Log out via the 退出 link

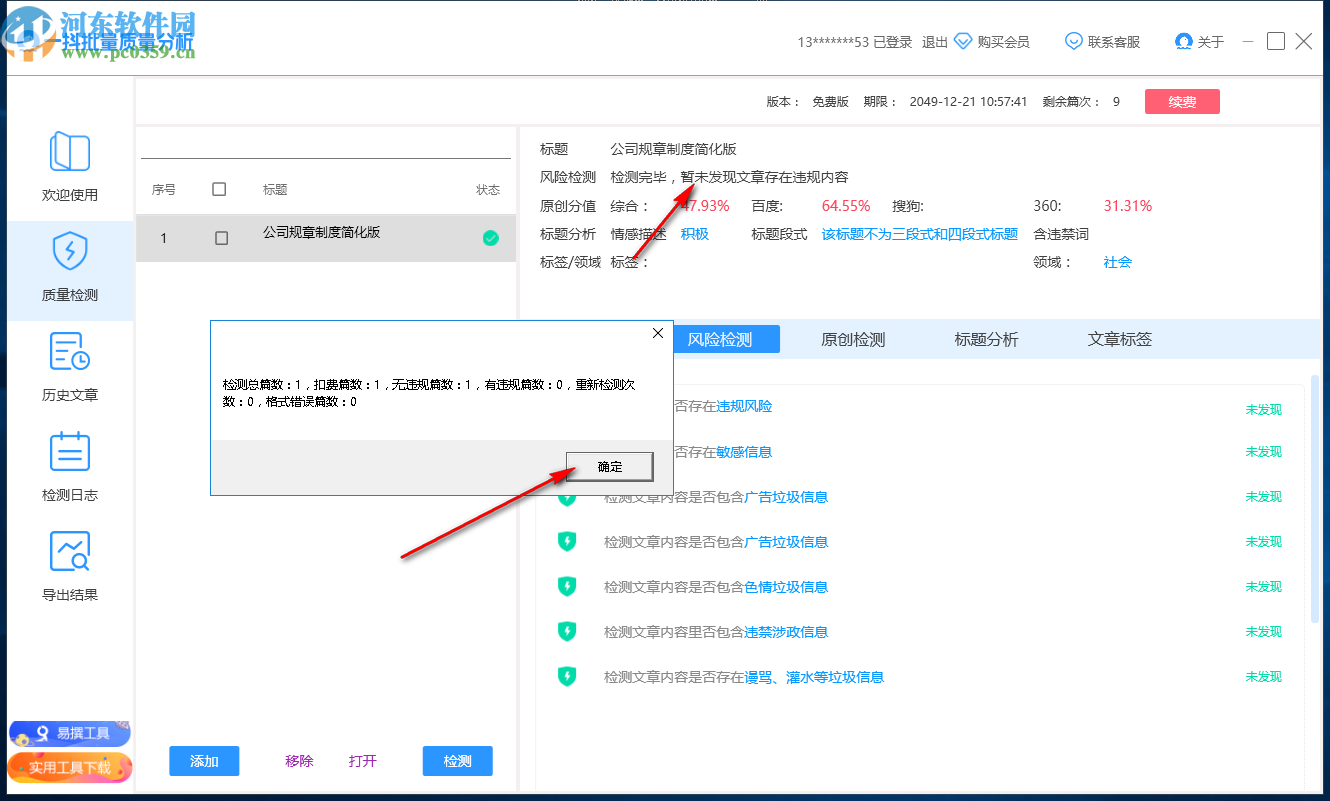coord(934,41)
